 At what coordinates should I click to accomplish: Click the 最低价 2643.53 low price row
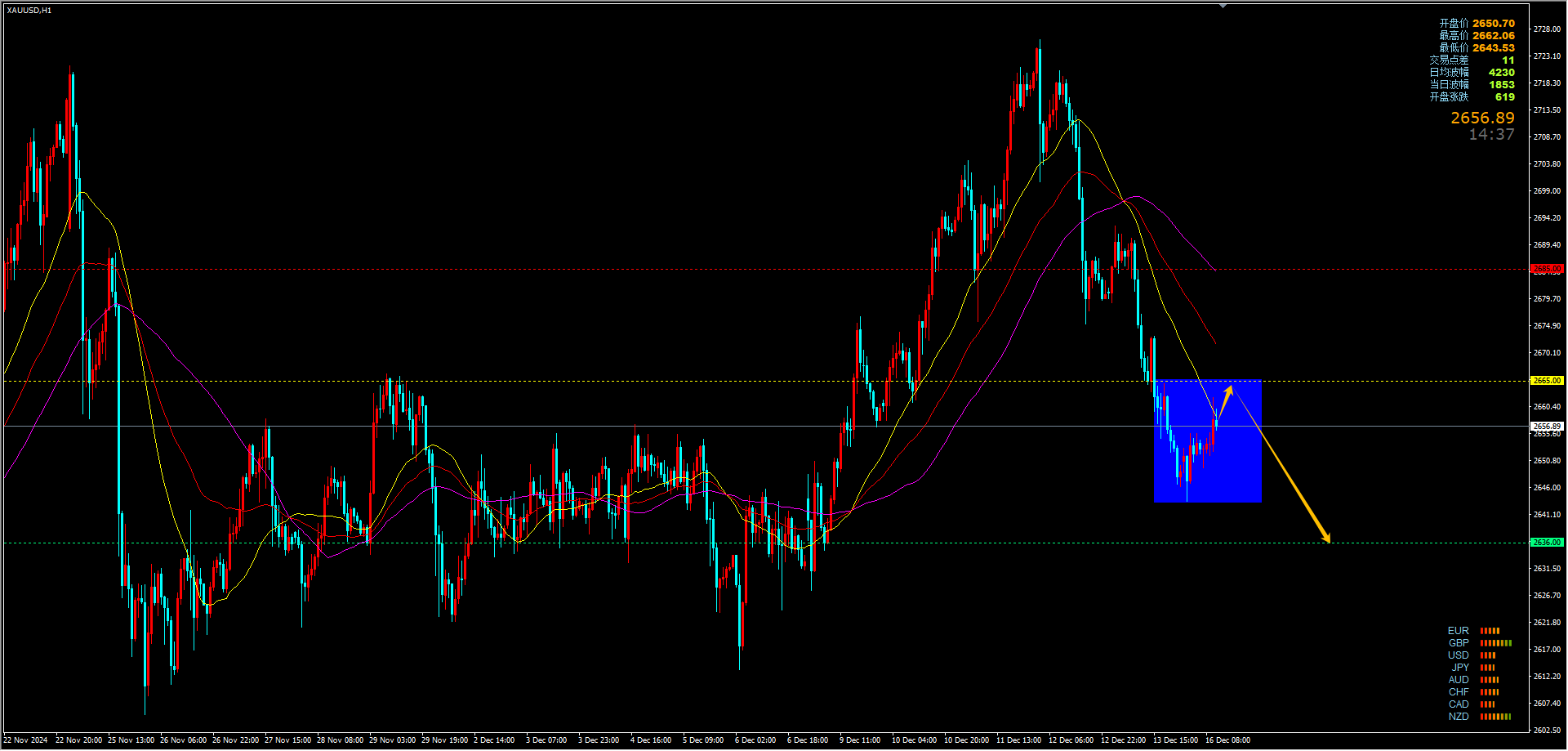point(1477,48)
